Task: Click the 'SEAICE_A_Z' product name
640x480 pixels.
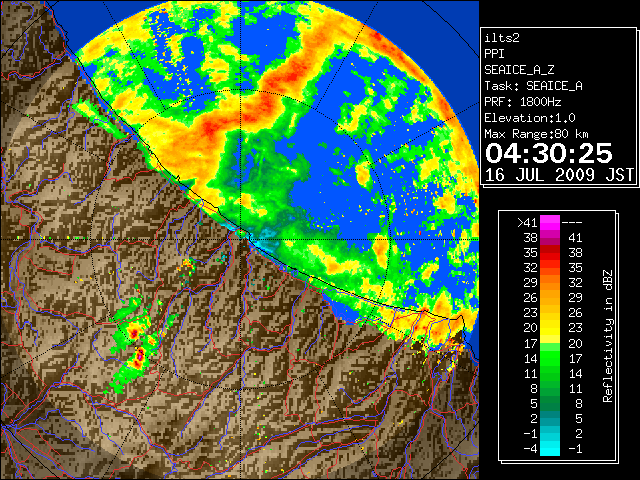Action: click(519, 70)
